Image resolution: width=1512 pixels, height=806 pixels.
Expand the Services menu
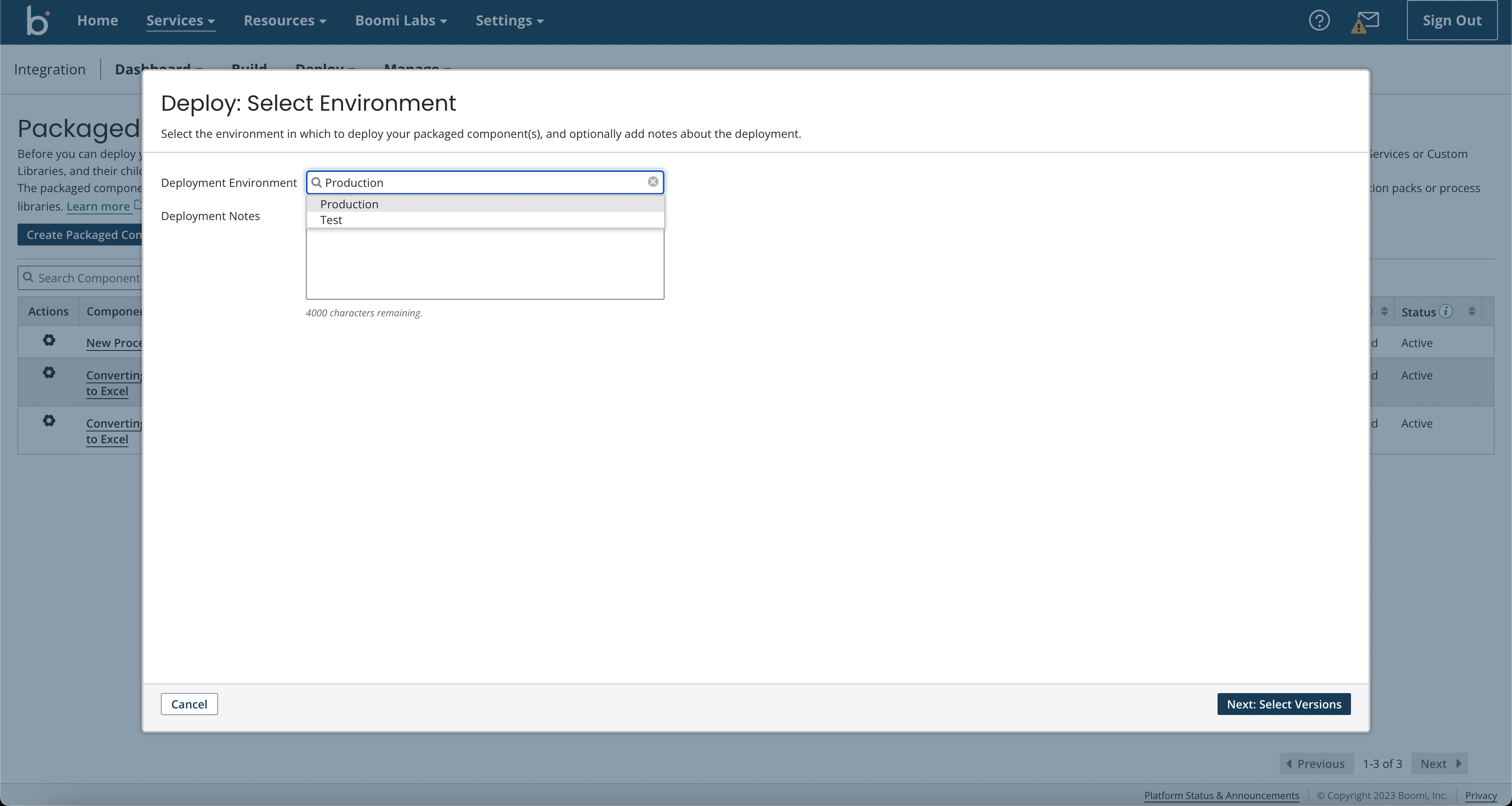180,21
